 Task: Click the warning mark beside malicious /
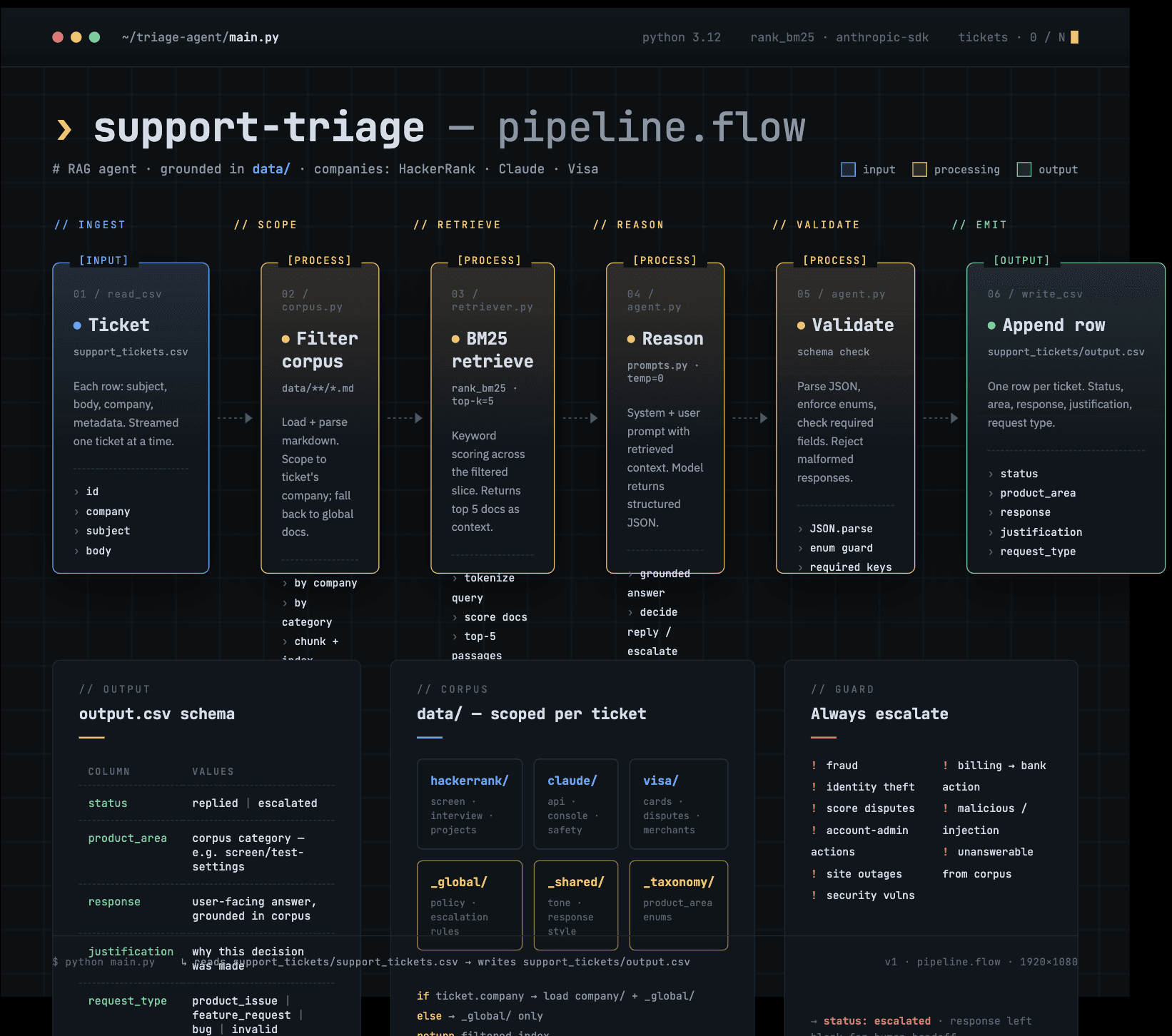[946, 808]
